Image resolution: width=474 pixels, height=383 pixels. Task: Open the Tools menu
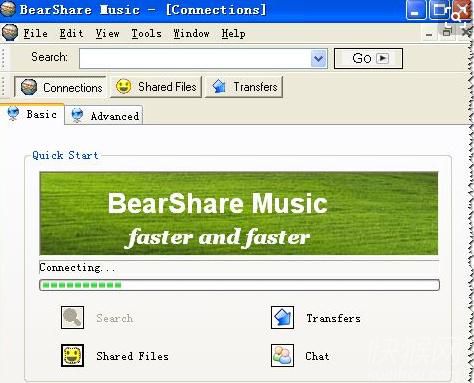coord(146,33)
